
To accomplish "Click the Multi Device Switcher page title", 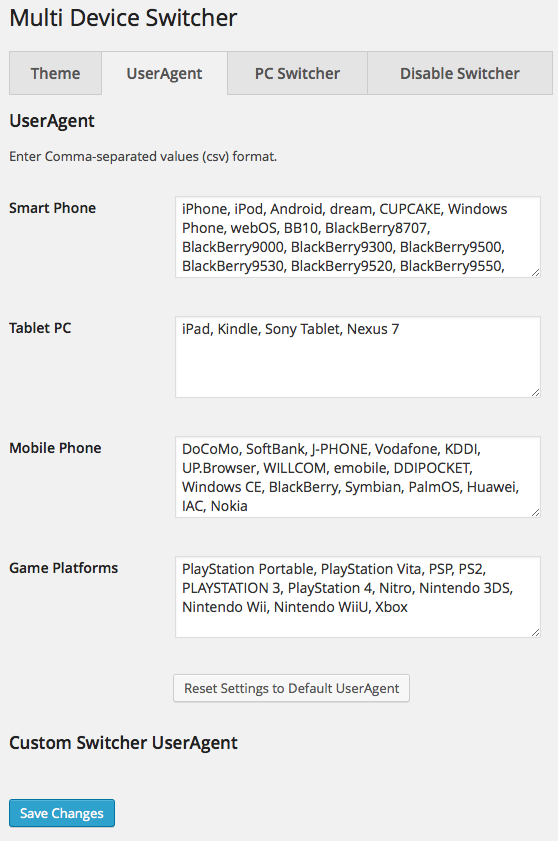I will tap(123, 18).
